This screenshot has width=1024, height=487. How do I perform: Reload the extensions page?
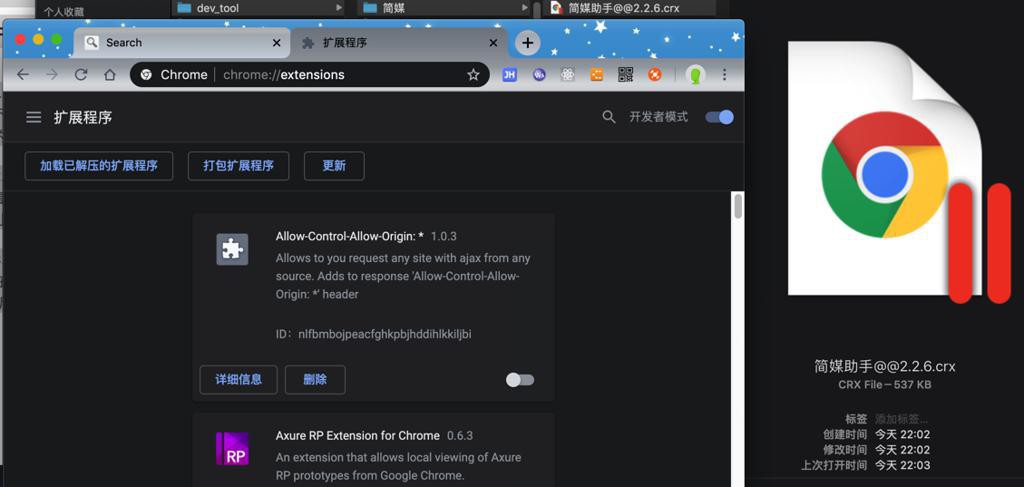tap(81, 74)
